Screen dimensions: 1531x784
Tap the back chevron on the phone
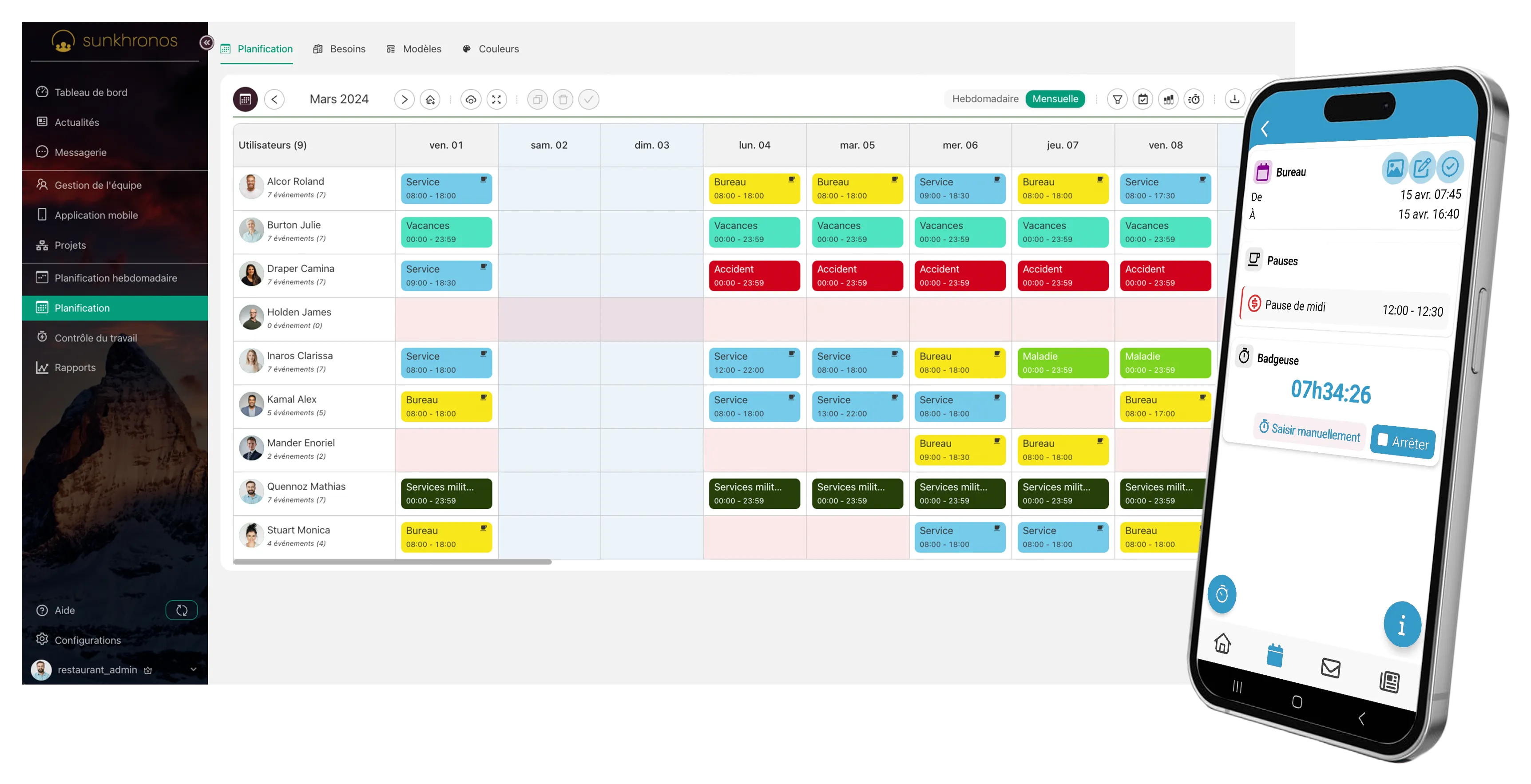1265,129
